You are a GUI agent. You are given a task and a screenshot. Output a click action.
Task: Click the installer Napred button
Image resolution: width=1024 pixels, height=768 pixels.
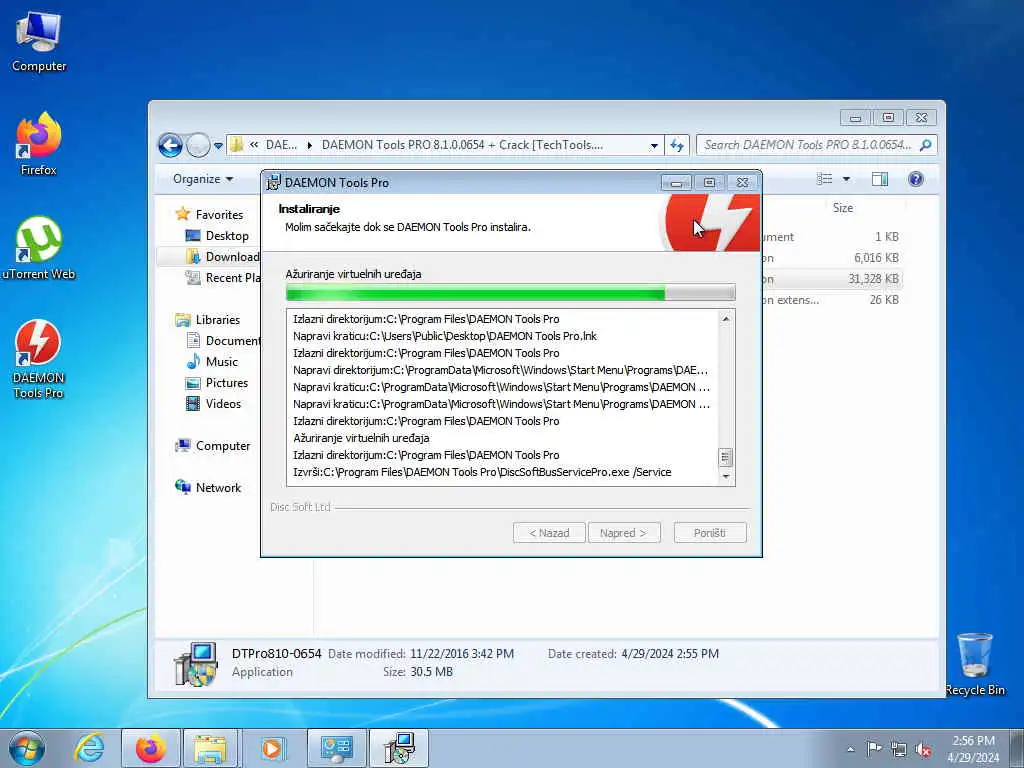tap(624, 533)
